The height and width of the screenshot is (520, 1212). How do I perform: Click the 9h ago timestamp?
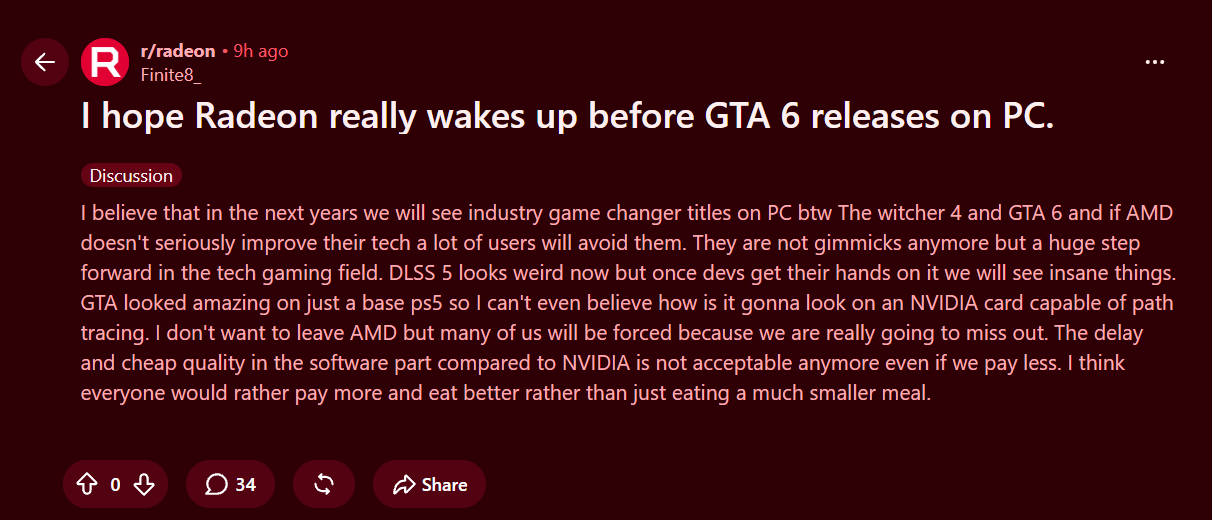260,51
